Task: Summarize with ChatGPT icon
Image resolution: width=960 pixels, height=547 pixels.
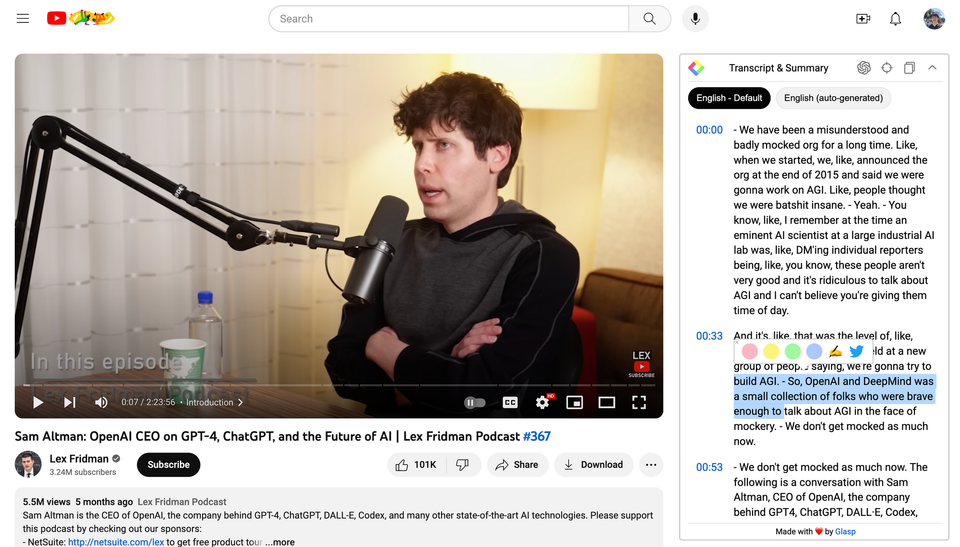Action: coord(863,68)
